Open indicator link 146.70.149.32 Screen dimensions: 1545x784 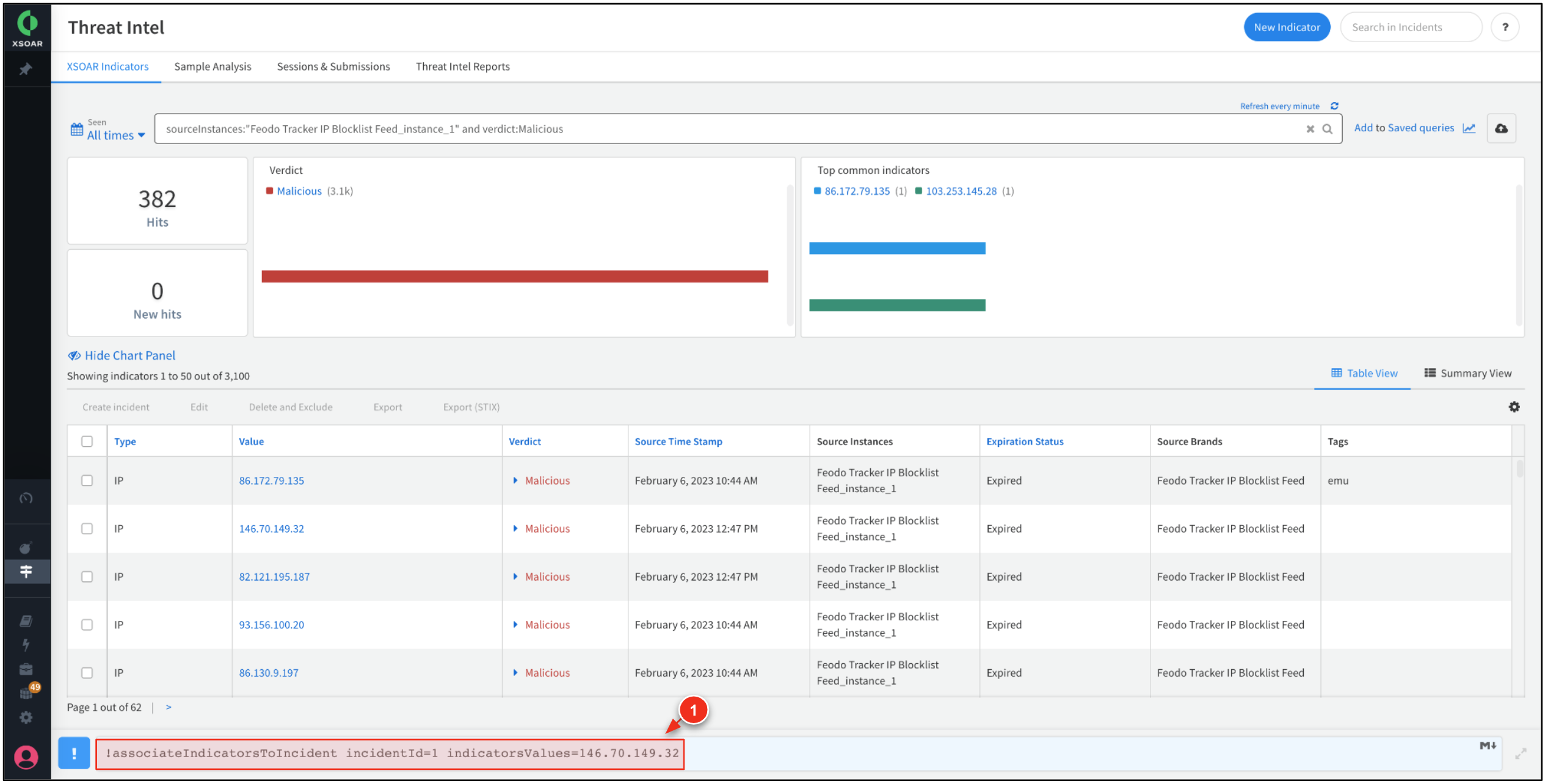click(x=271, y=529)
